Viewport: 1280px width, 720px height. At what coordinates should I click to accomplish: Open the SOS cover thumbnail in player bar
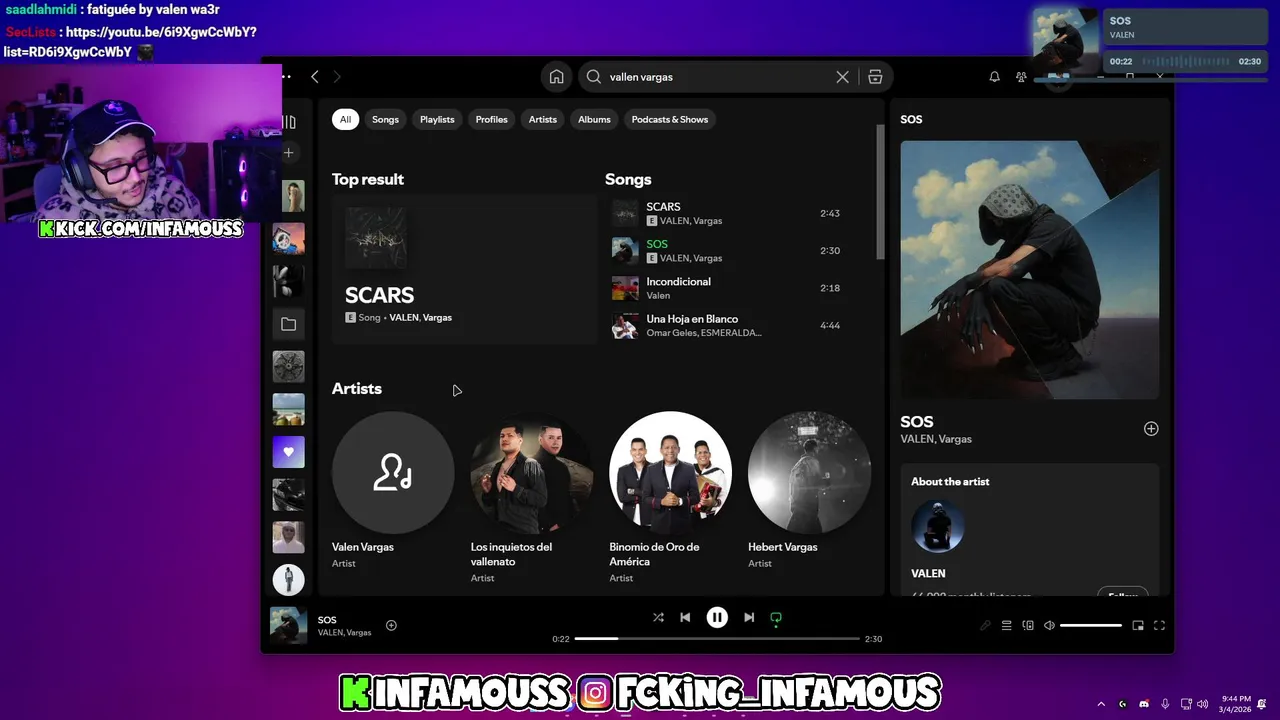point(288,625)
